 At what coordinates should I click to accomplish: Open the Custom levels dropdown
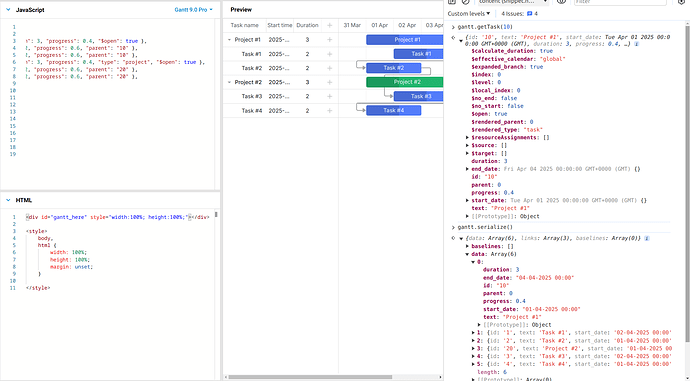[x=469, y=14]
